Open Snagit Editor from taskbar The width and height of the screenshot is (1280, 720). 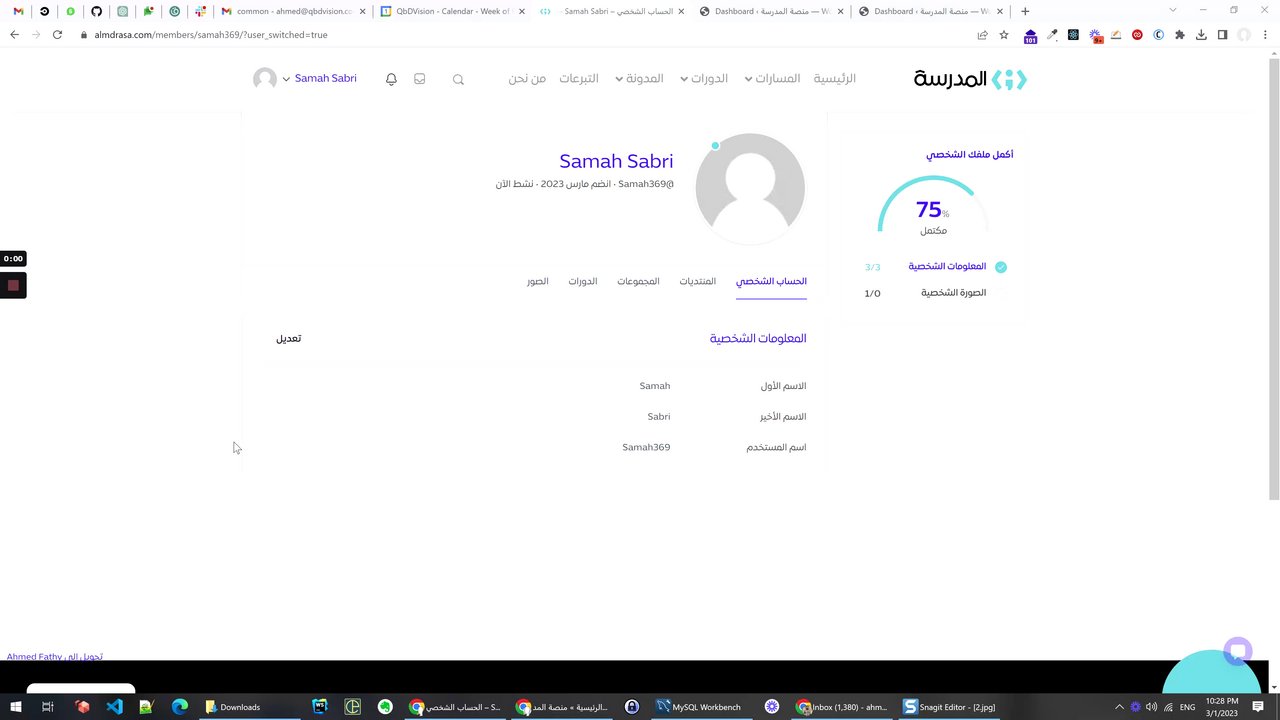tap(949, 707)
